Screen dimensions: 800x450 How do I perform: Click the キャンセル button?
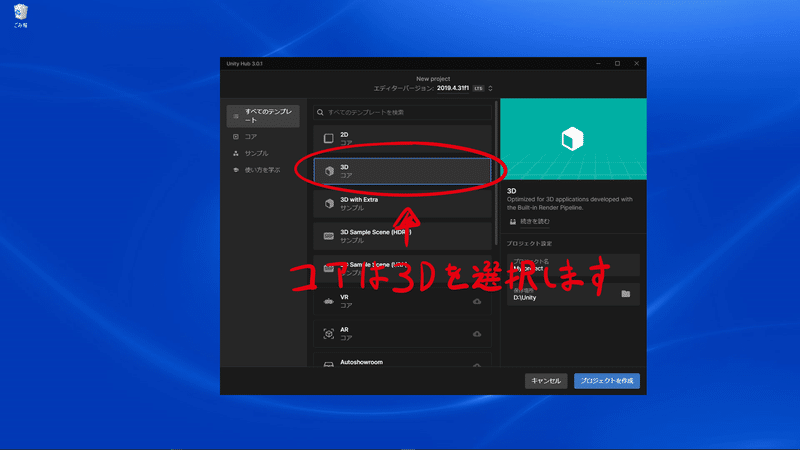click(x=546, y=381)
